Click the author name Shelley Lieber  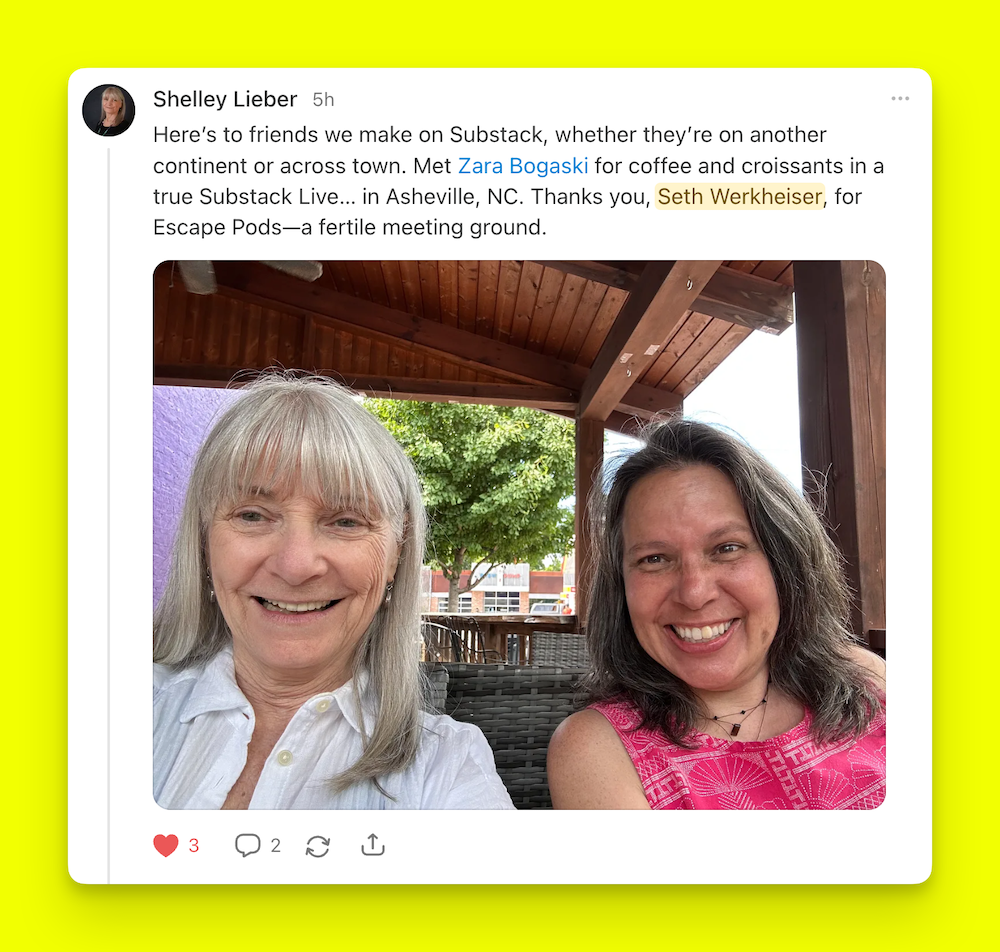point(225,99)
